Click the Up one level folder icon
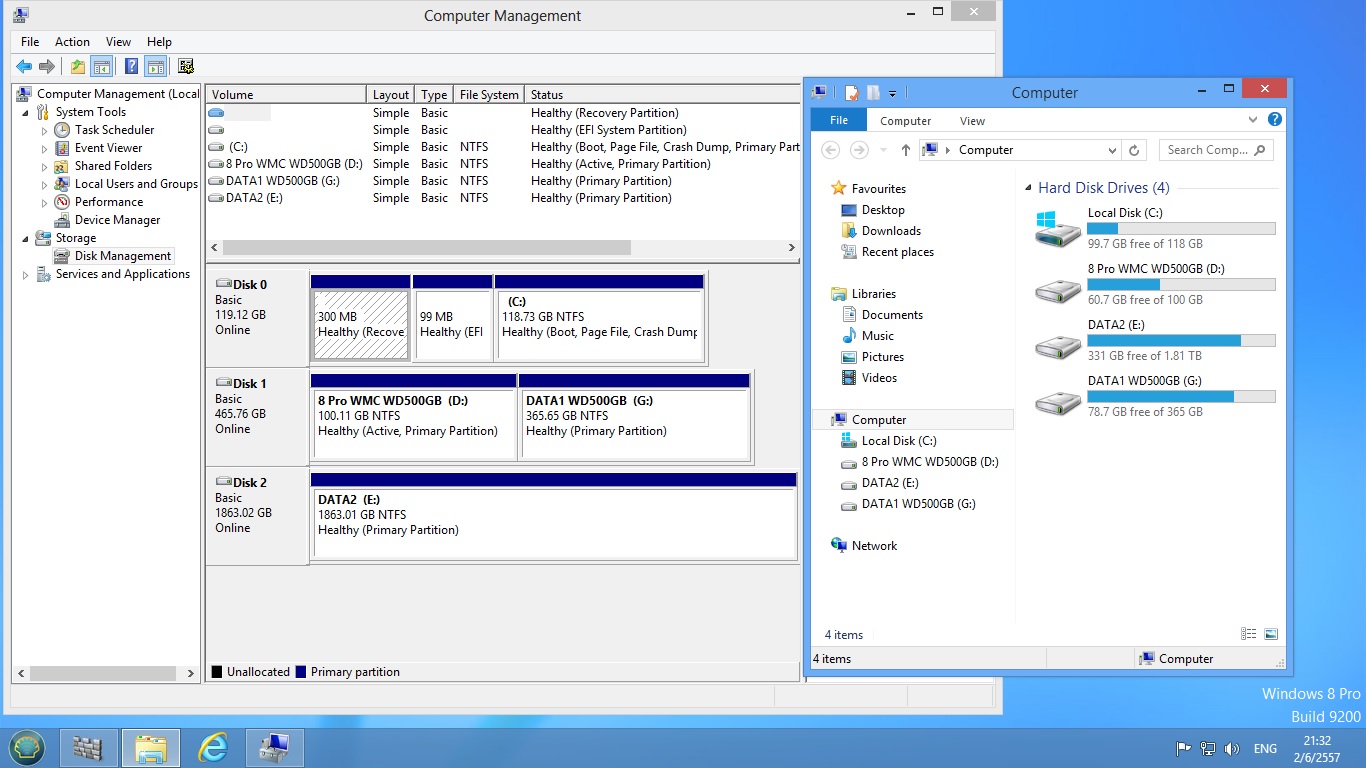 coord(77,67)
